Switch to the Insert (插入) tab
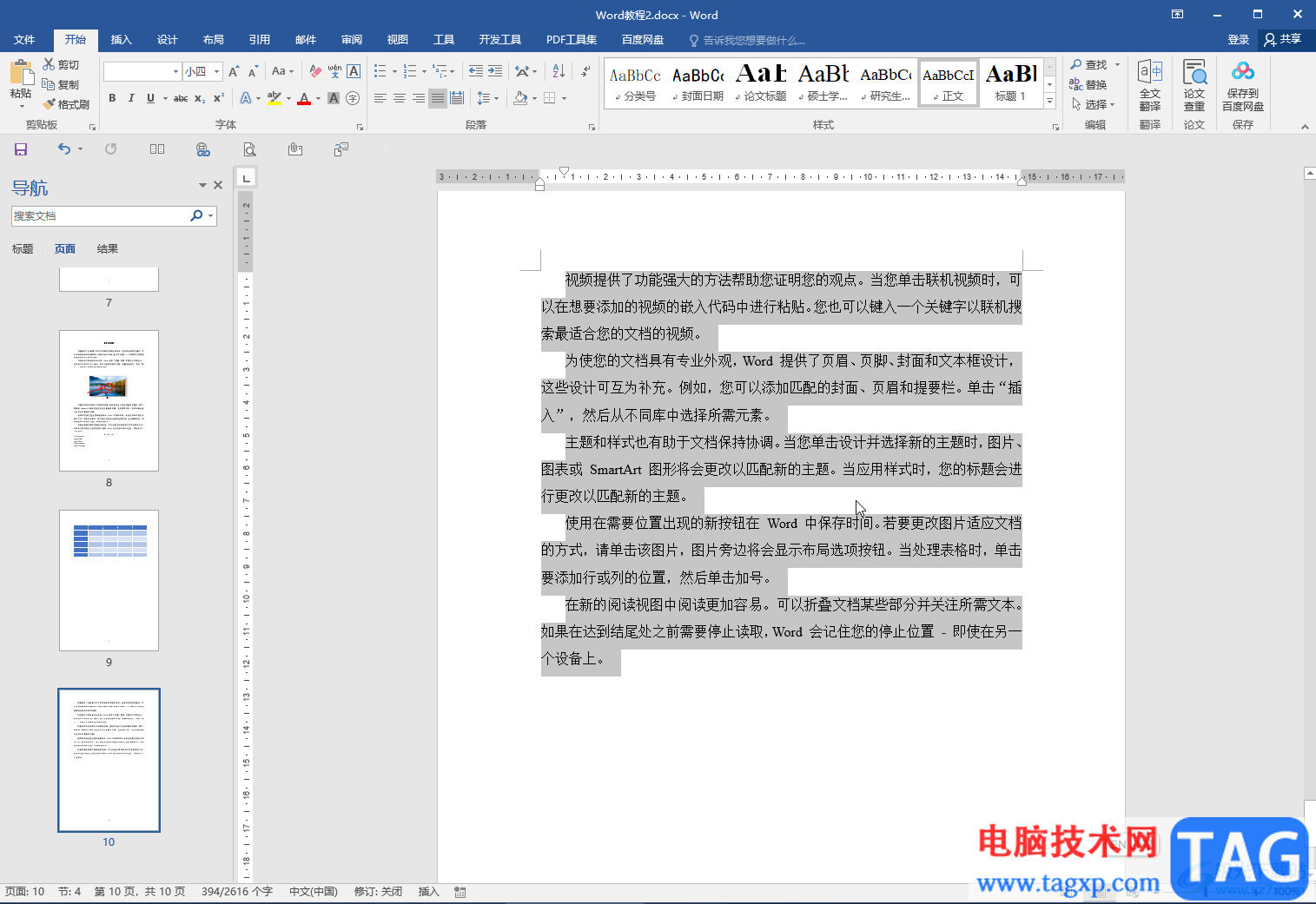 click(x=122, y=40)
